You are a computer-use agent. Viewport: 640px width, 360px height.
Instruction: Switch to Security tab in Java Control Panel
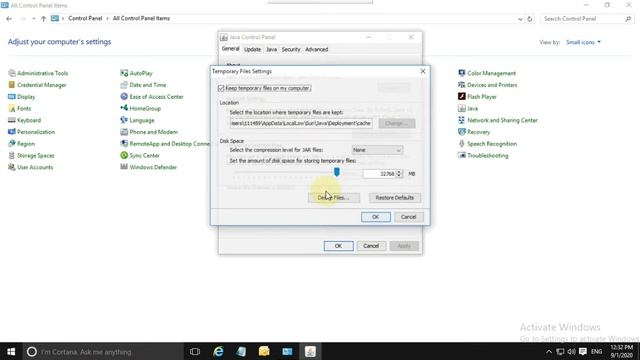pos(291,49)
